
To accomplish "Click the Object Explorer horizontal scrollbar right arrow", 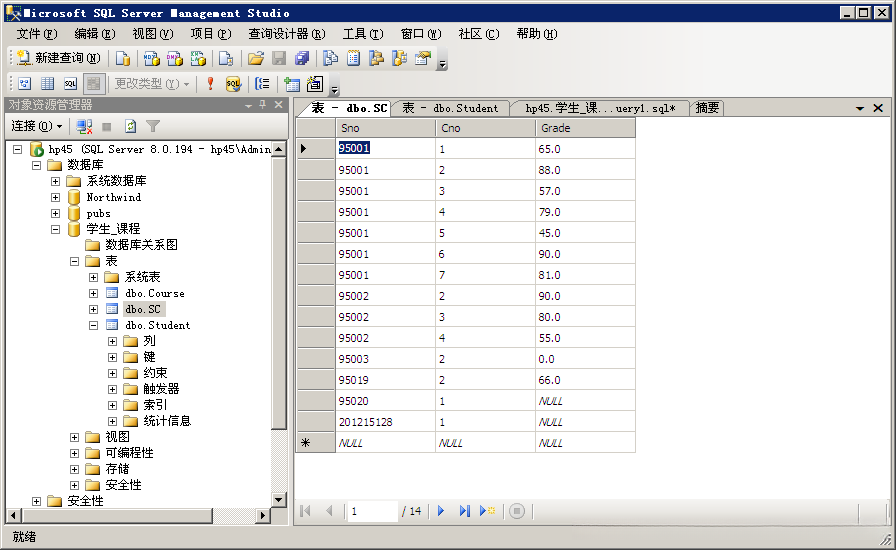I will click(x=262, y=516).
